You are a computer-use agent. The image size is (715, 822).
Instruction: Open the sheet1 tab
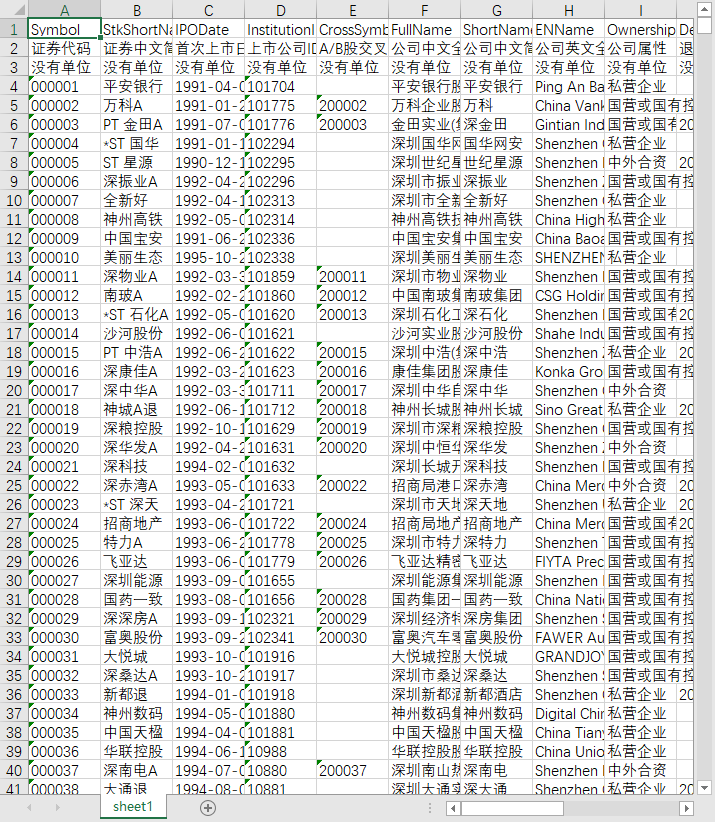click(x=133, y=806)
